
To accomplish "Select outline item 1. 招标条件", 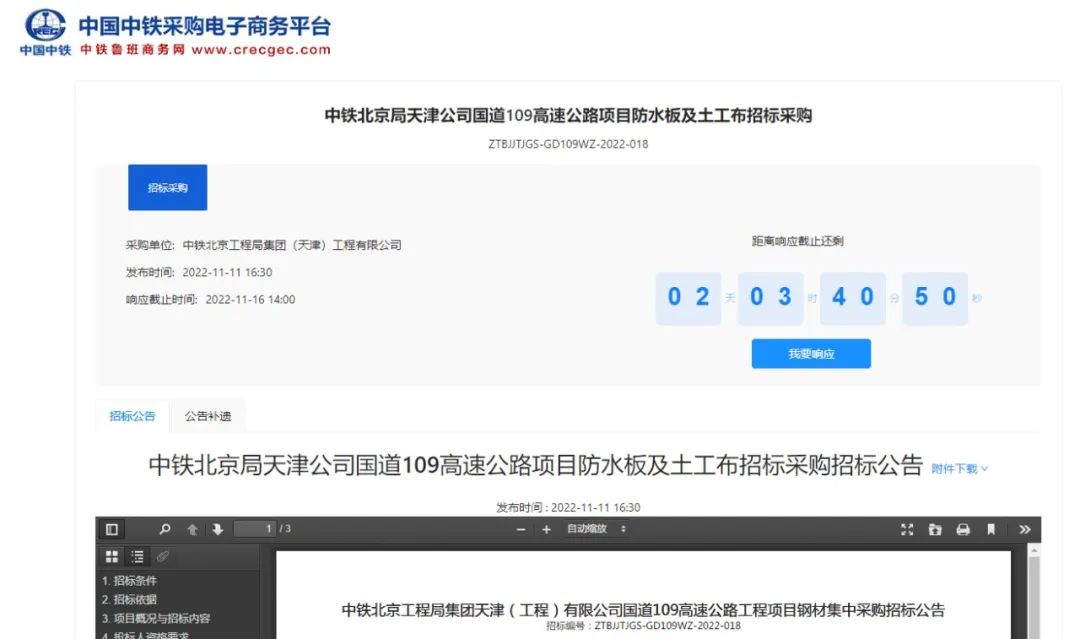I will 129,580.
